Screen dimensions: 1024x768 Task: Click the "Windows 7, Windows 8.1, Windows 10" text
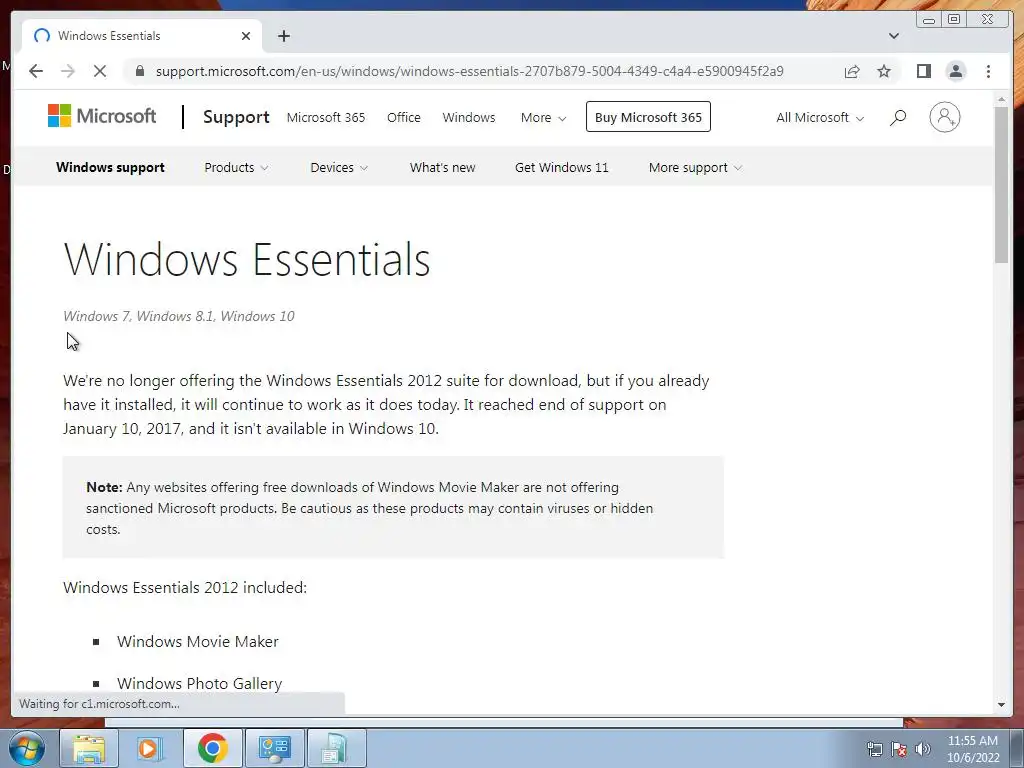179,316
